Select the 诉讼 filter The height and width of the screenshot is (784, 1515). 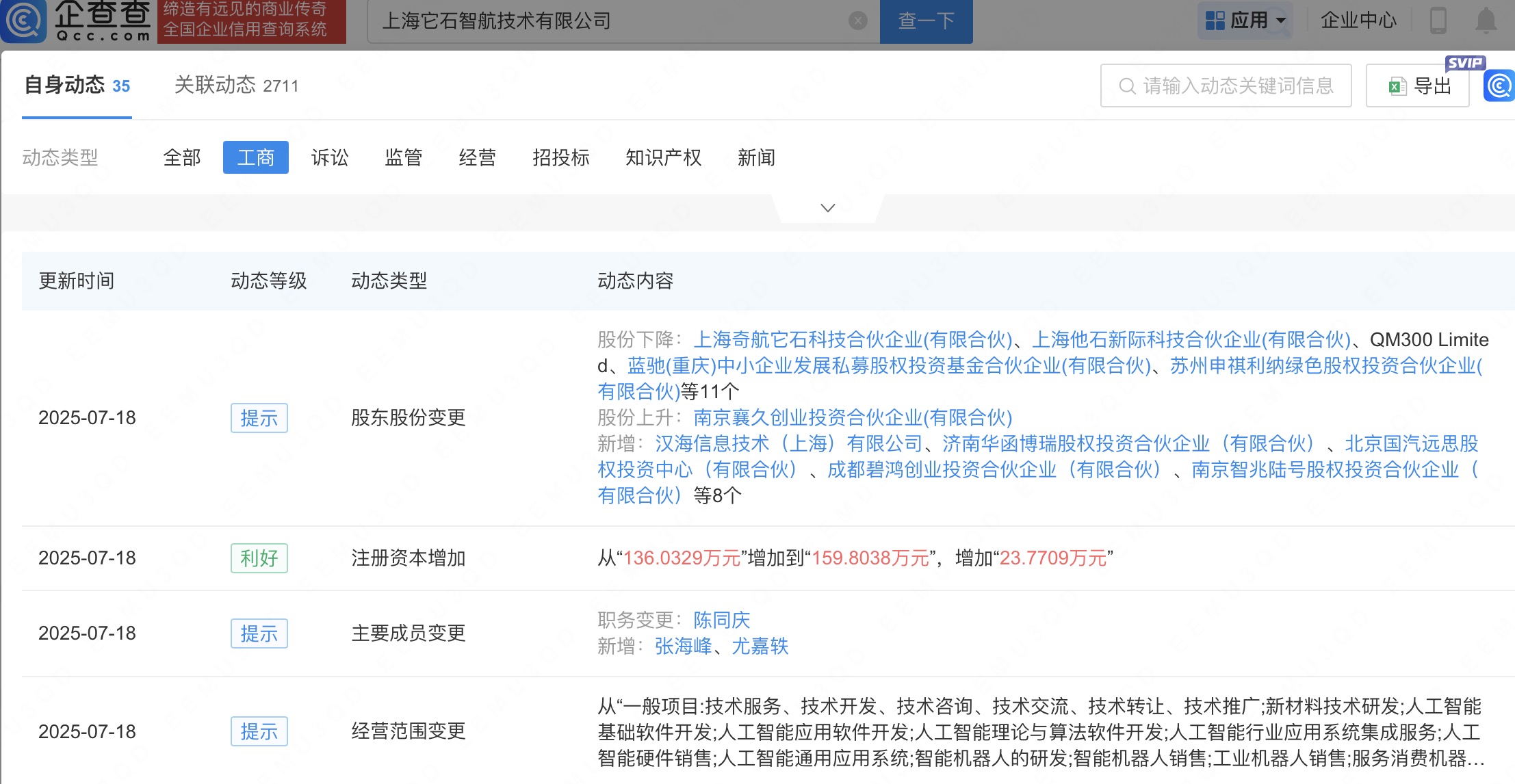pos(330,158)
